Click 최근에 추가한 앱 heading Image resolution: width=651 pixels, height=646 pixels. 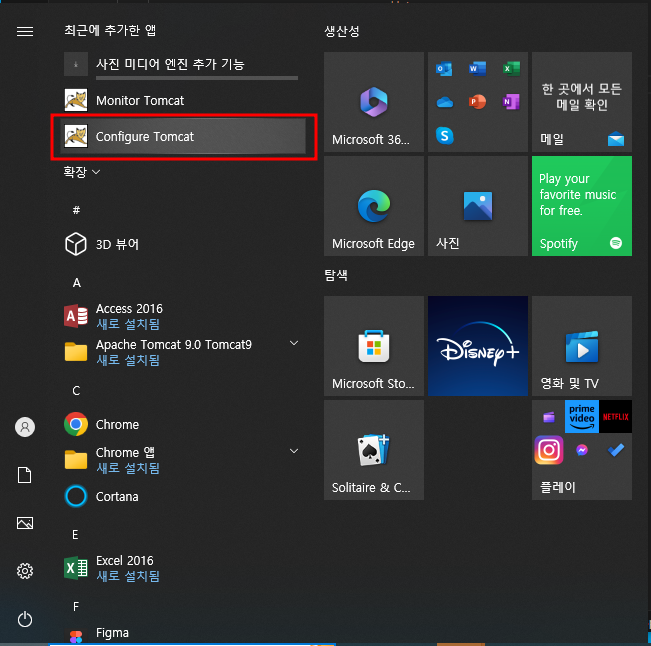[x=110, y=30]
